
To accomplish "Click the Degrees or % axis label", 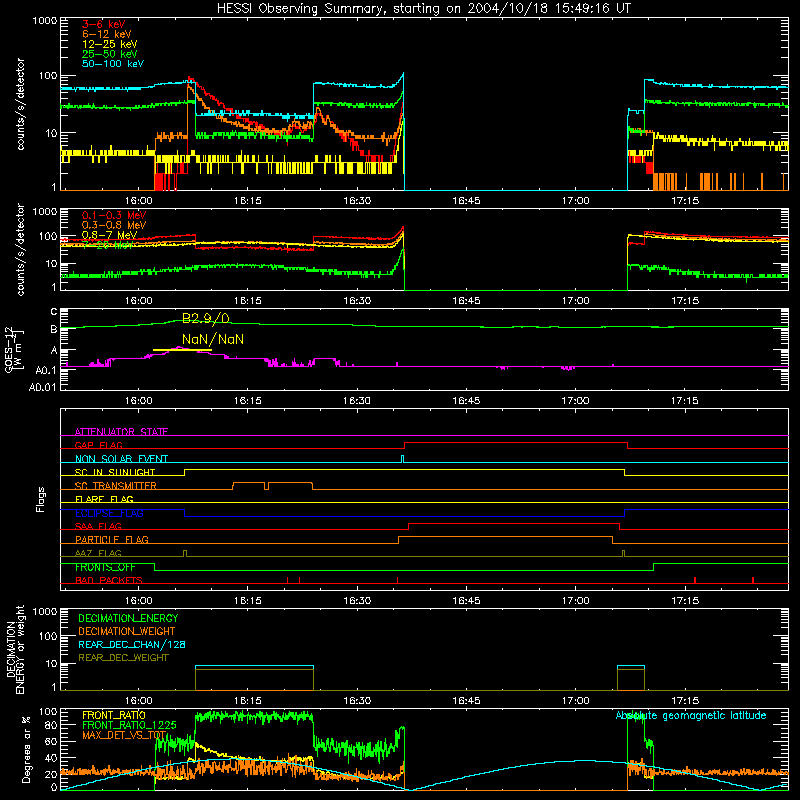I will [x=25, y=749].
